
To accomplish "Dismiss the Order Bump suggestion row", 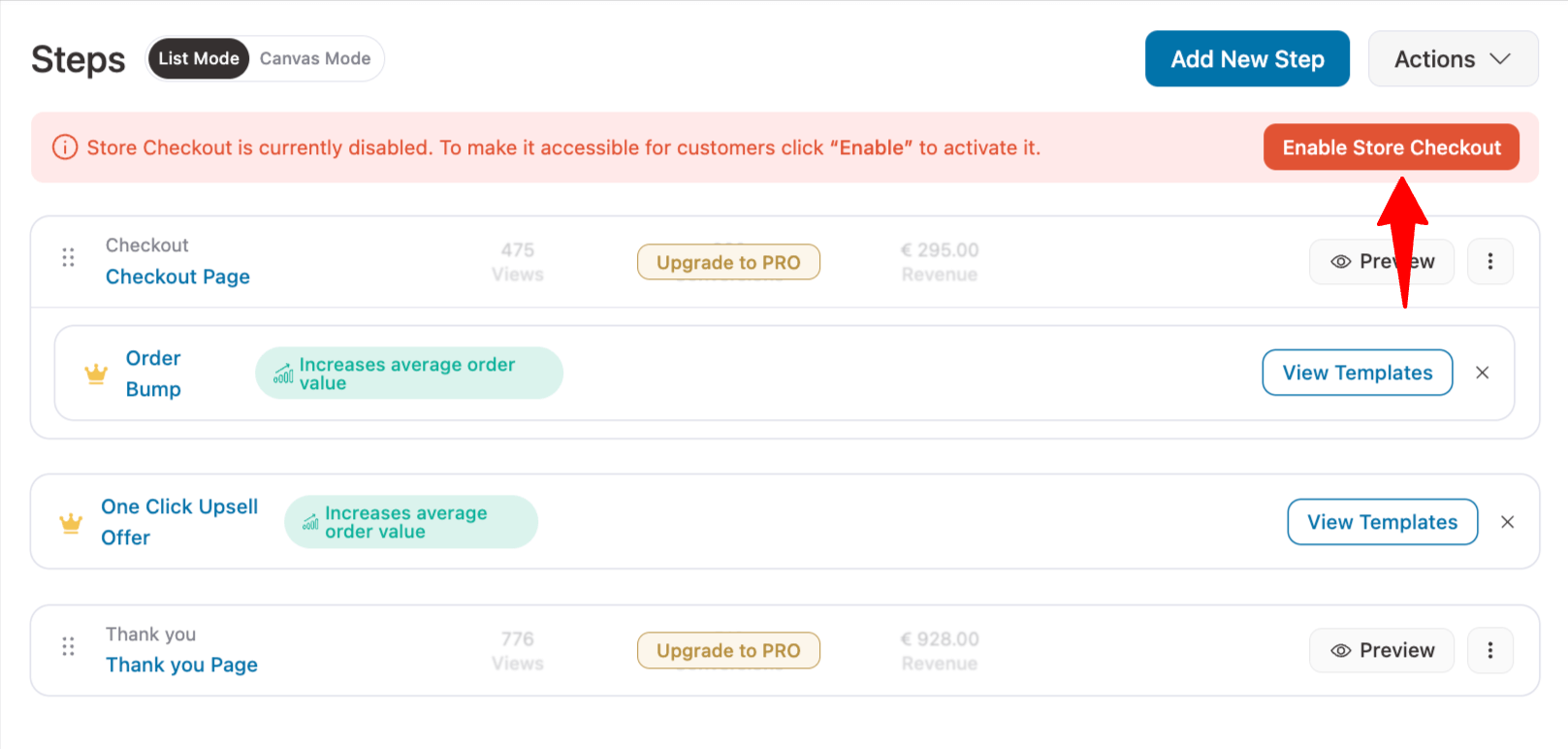I will 1482,373.
